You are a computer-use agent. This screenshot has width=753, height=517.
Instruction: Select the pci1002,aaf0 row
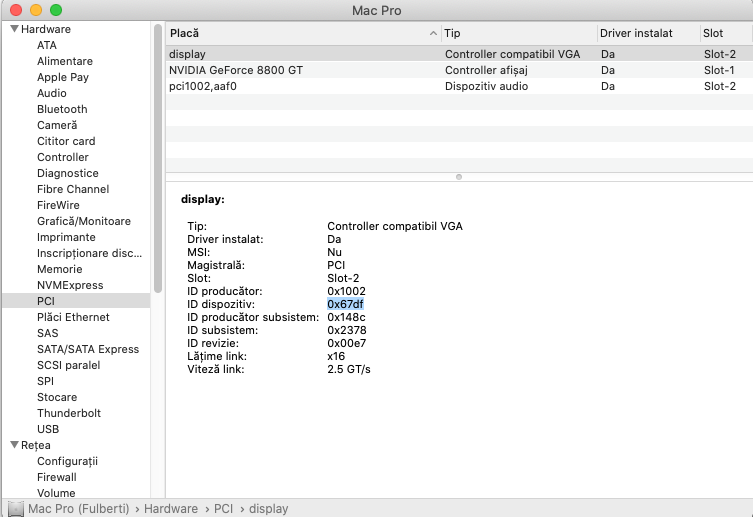(459, 86)
